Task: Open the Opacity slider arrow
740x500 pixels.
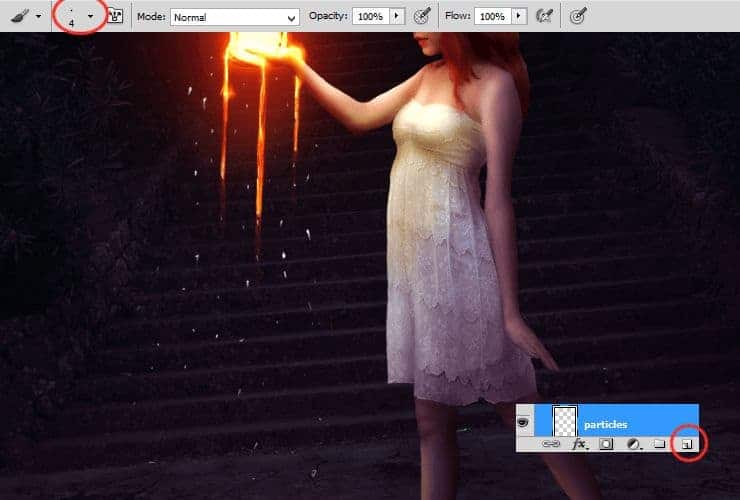Action: click(397, 17)
